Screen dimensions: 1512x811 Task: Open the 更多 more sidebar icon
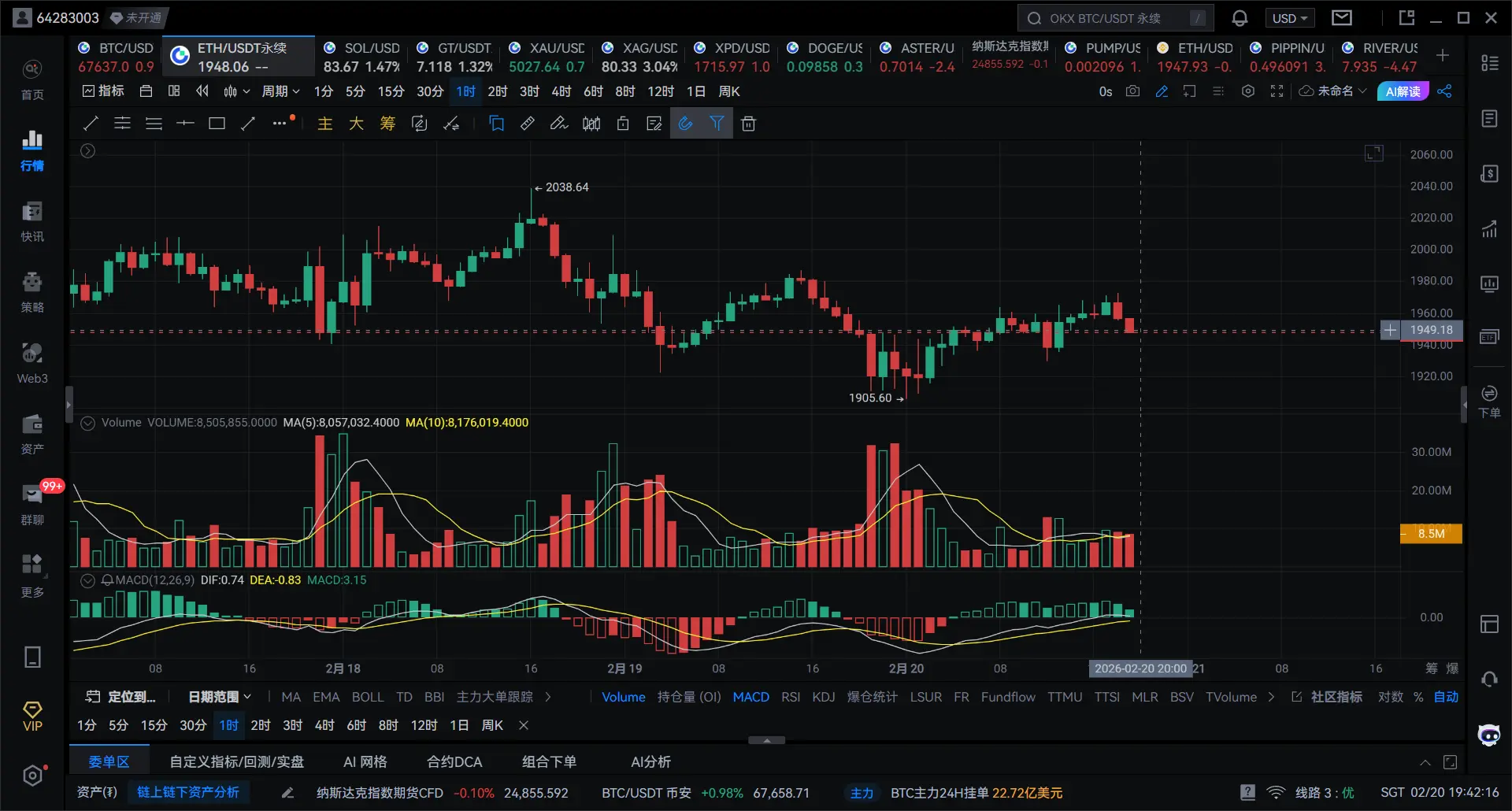click(32, 576)
